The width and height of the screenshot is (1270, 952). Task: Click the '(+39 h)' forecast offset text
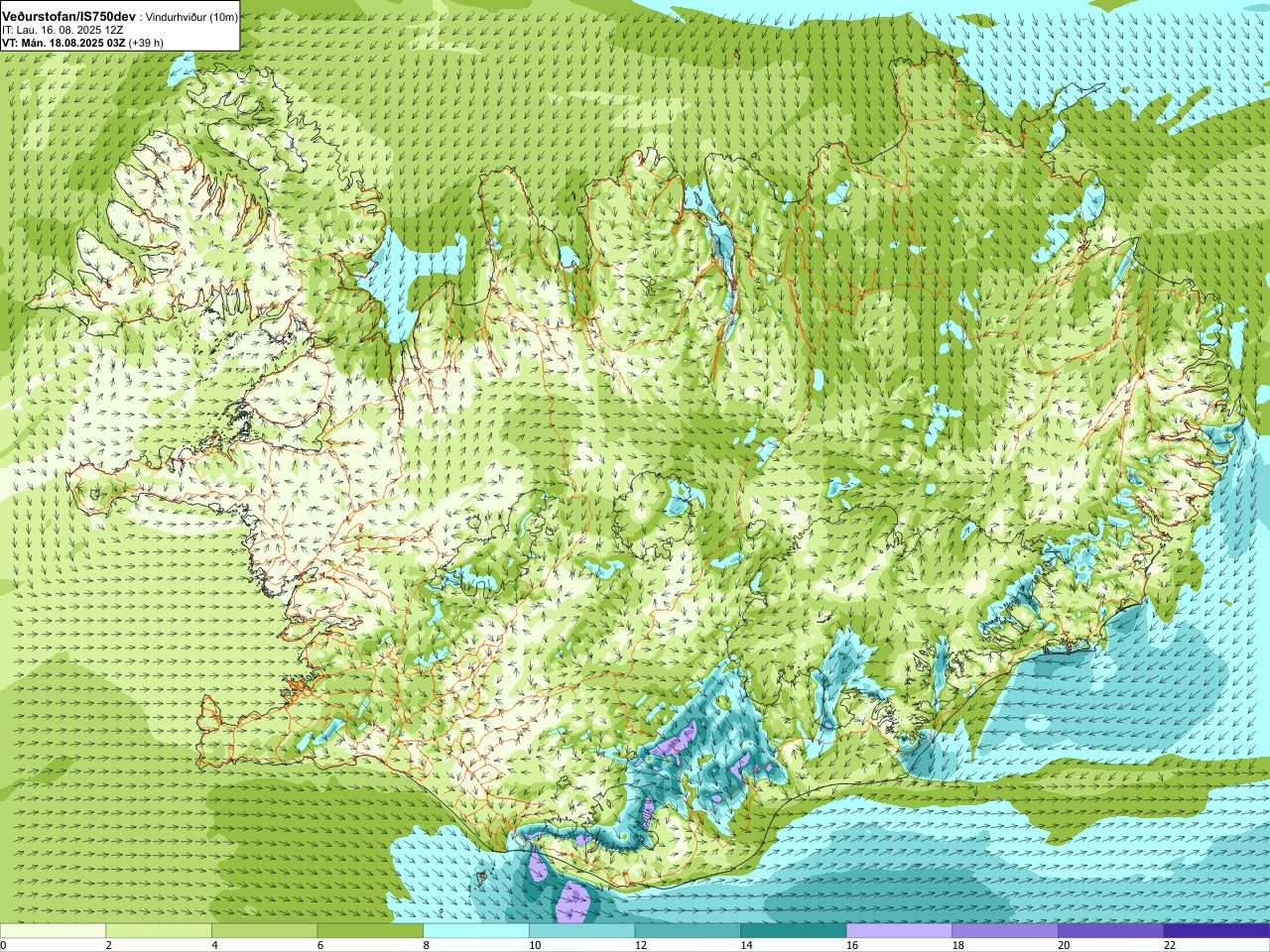click(x=144, y=43)
